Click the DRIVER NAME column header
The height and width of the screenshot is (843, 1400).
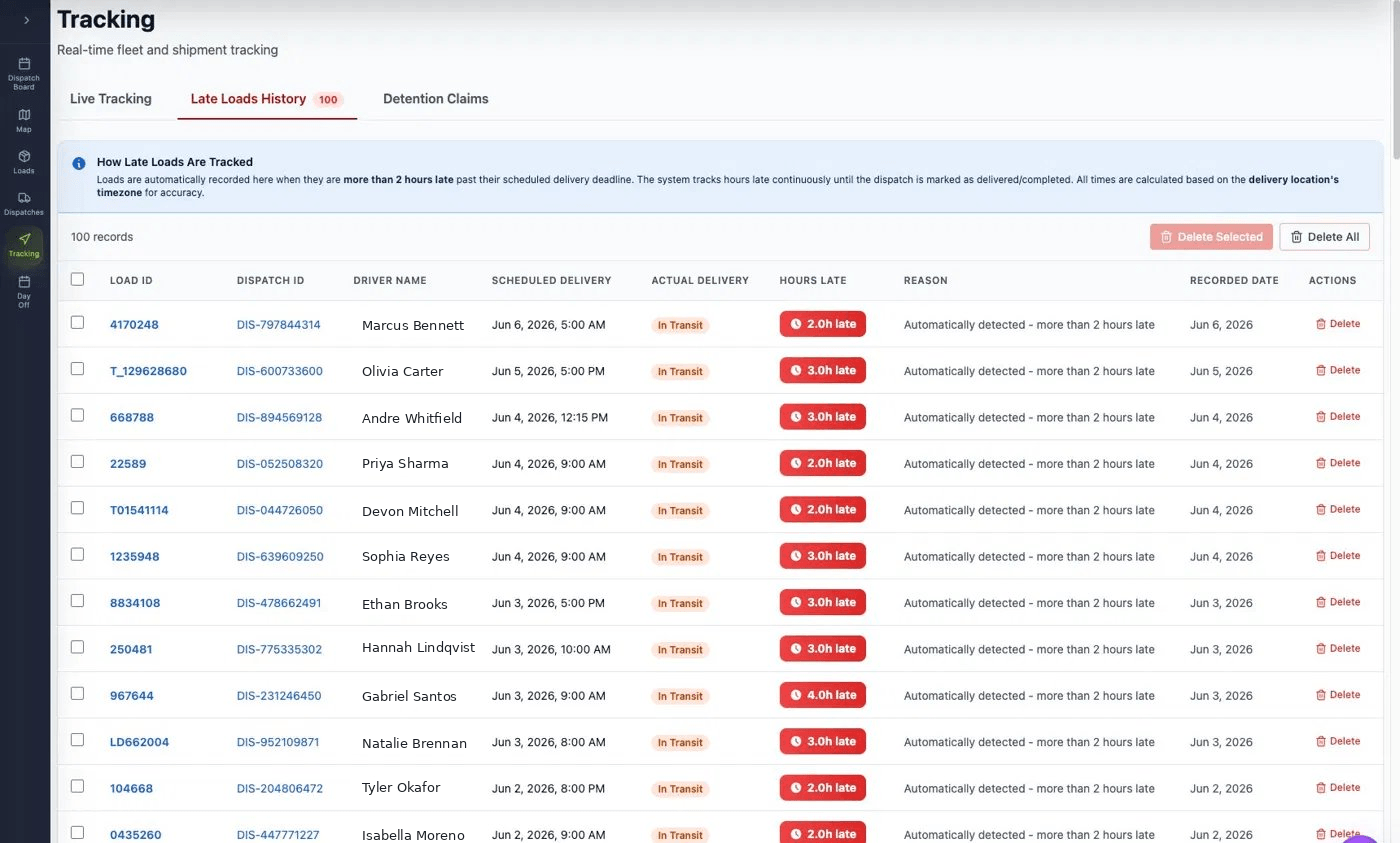[390, 281]
